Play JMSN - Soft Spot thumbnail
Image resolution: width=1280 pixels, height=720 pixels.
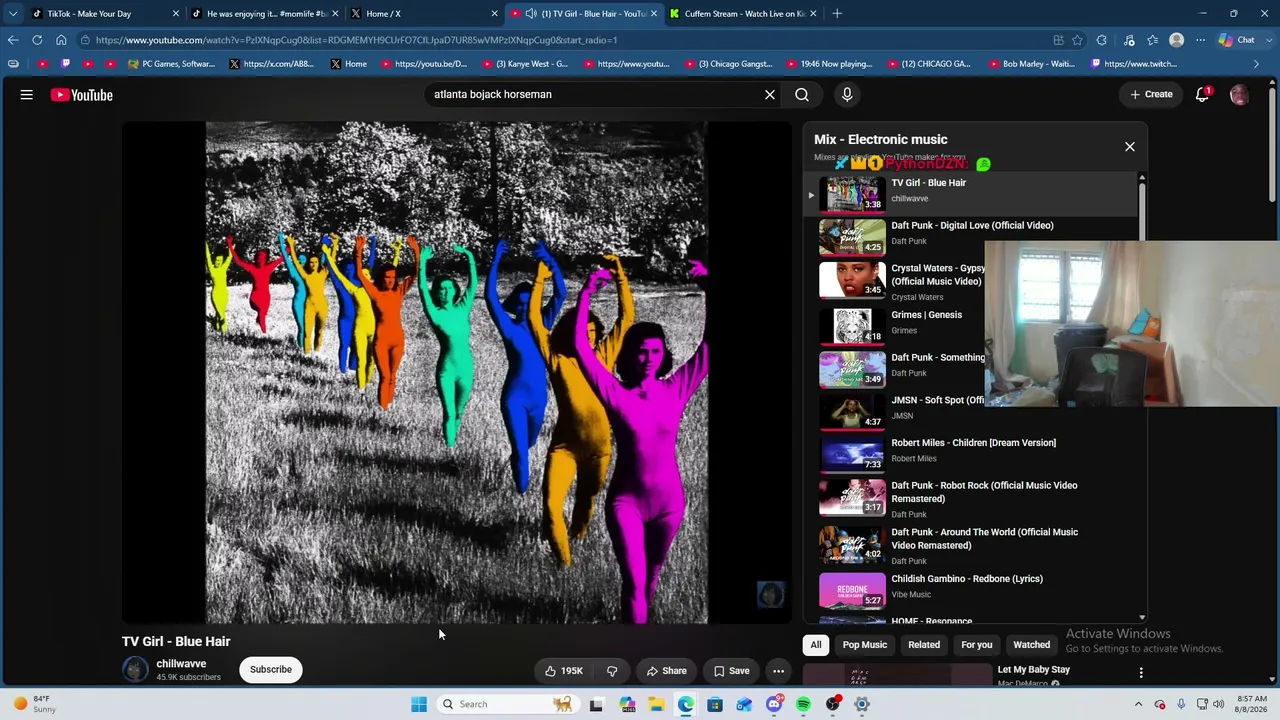click(x=852, y=411)
